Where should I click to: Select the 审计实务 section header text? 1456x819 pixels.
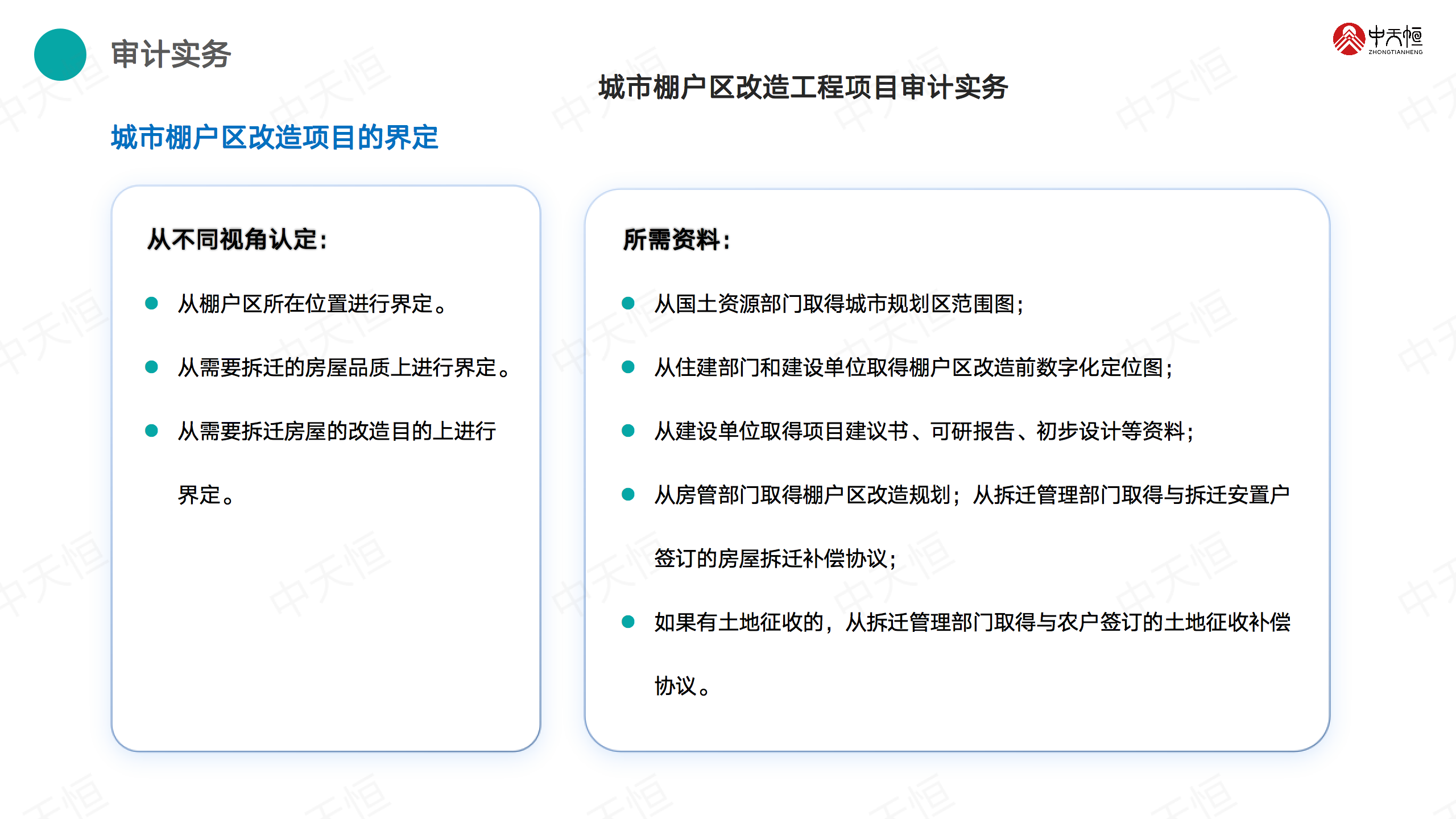[x=171, y=55]
